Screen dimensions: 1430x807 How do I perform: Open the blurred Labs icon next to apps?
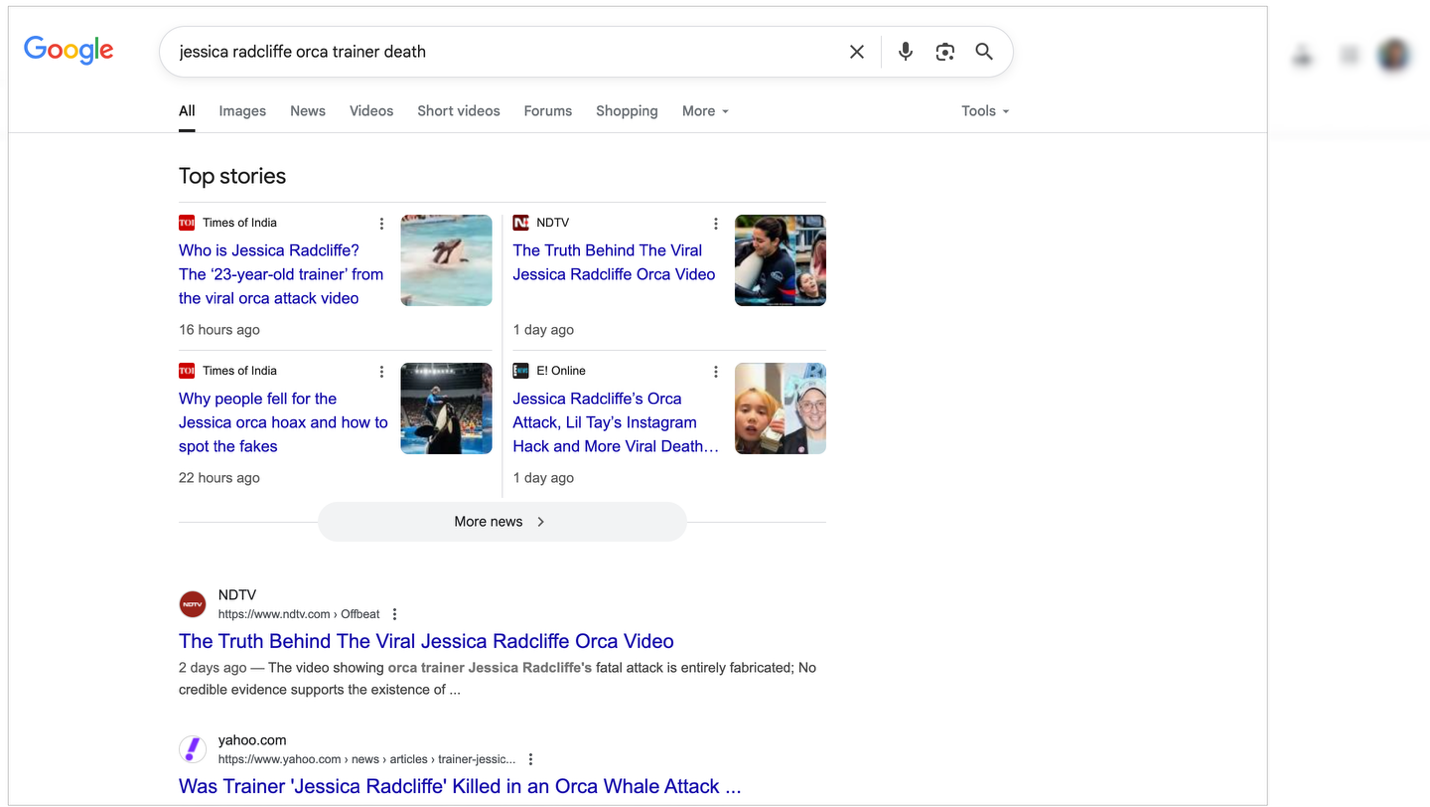1302,56
